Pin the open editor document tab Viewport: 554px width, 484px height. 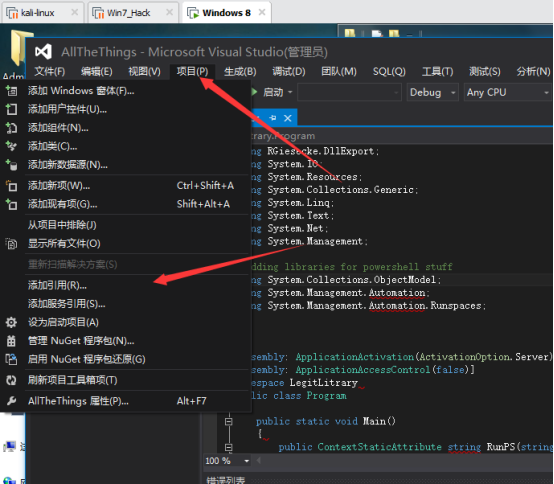point(273,118)
